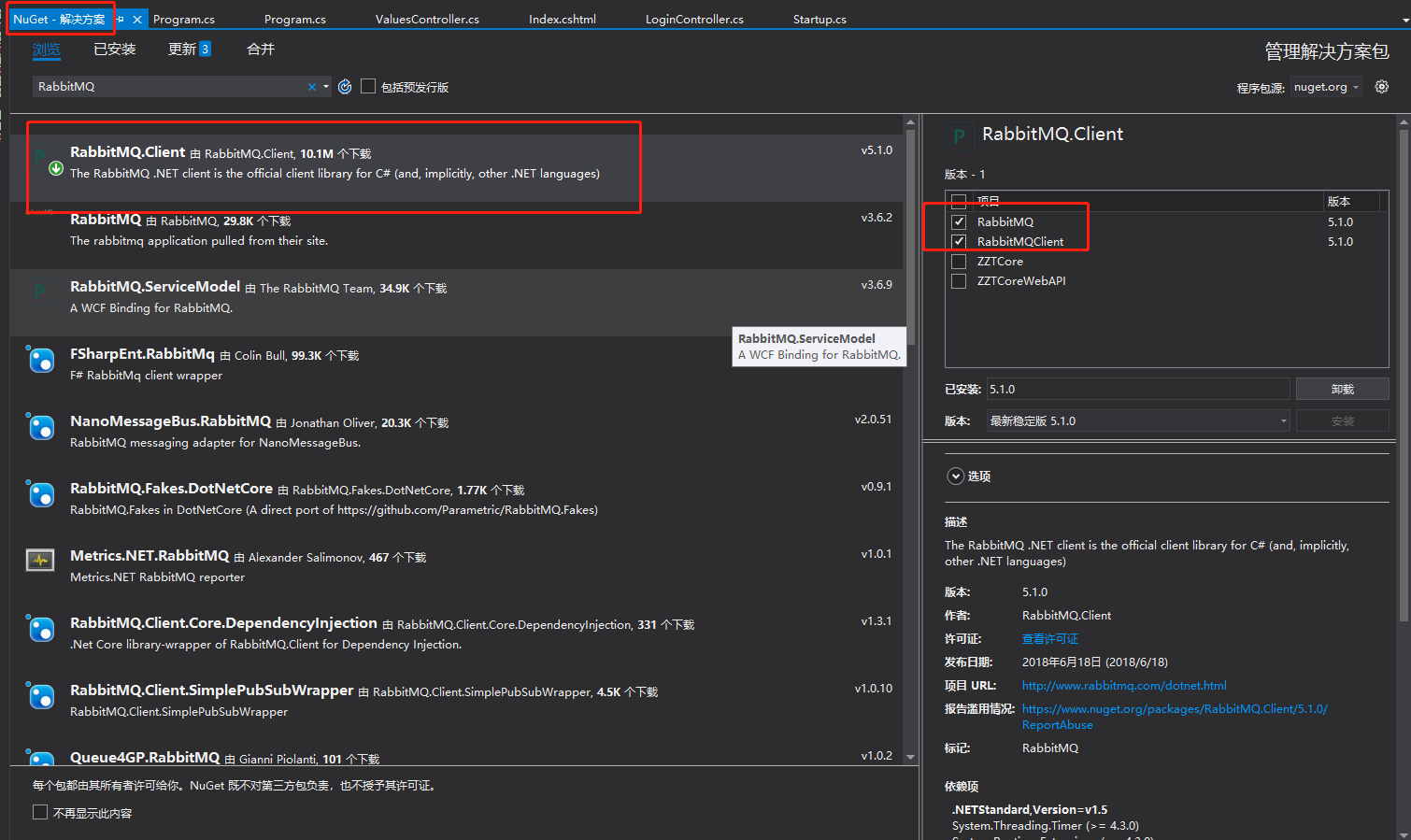Click the project column header in project list
Screen dimensions: 1411x840
click(989, 201)
